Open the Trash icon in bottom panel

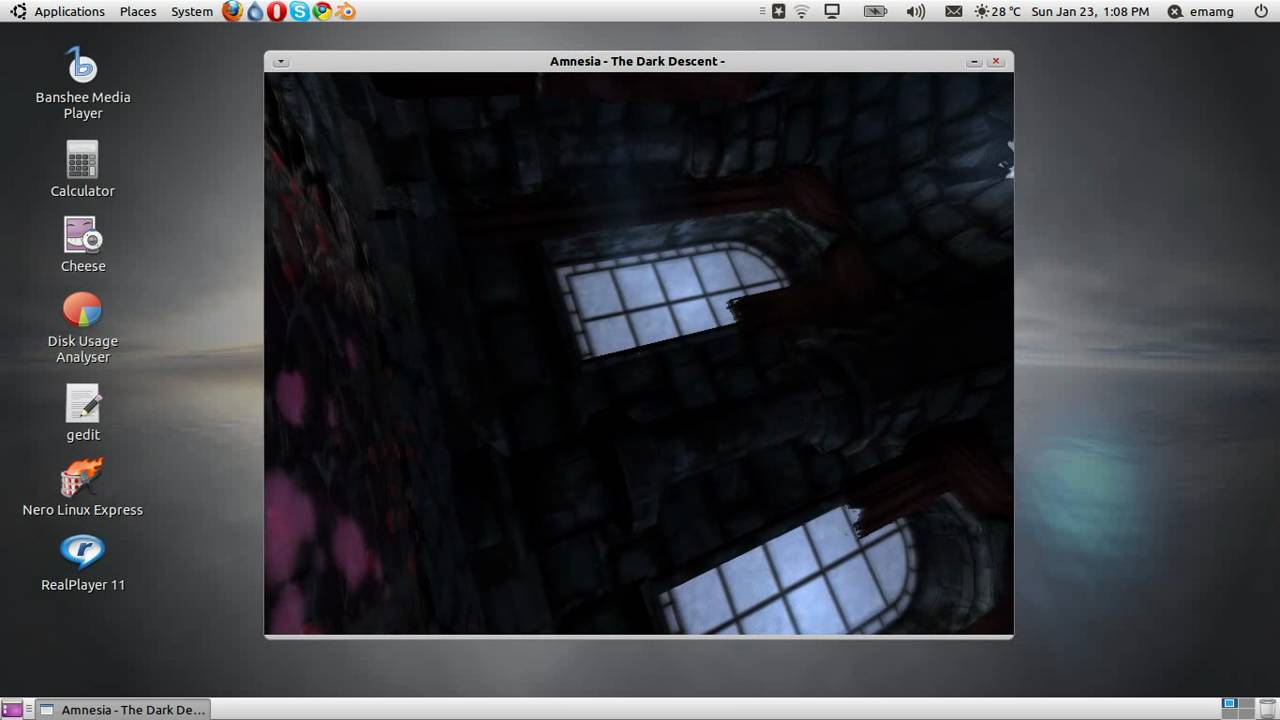click(1270, 709)
